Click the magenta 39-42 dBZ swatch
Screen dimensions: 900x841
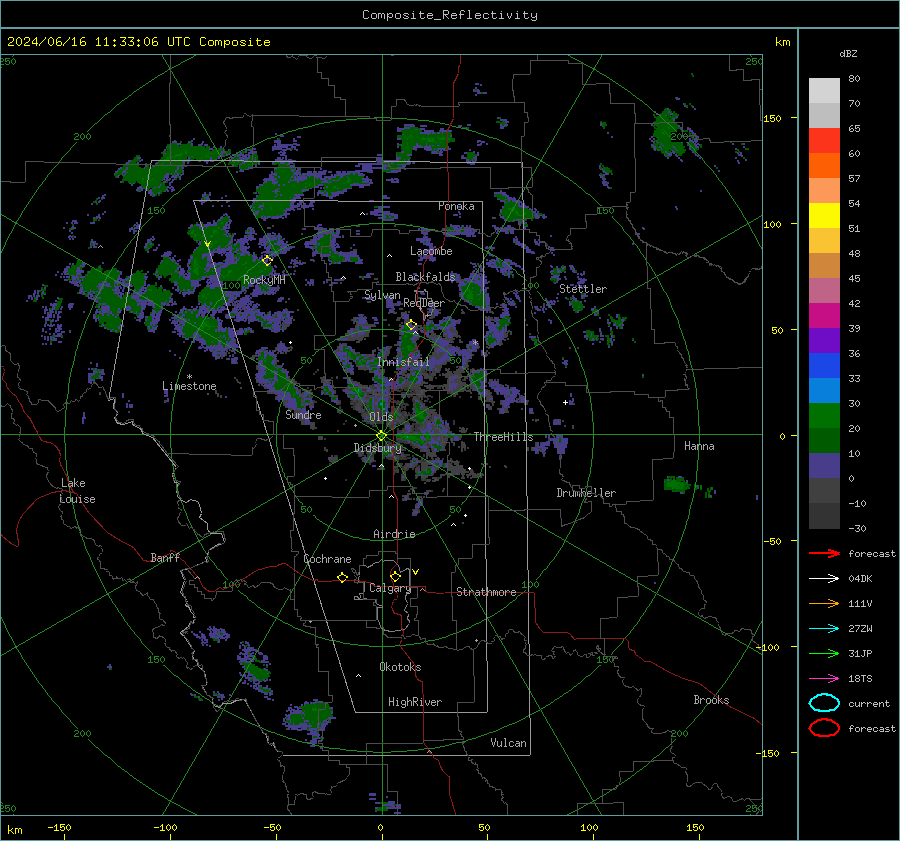[824, 316]
